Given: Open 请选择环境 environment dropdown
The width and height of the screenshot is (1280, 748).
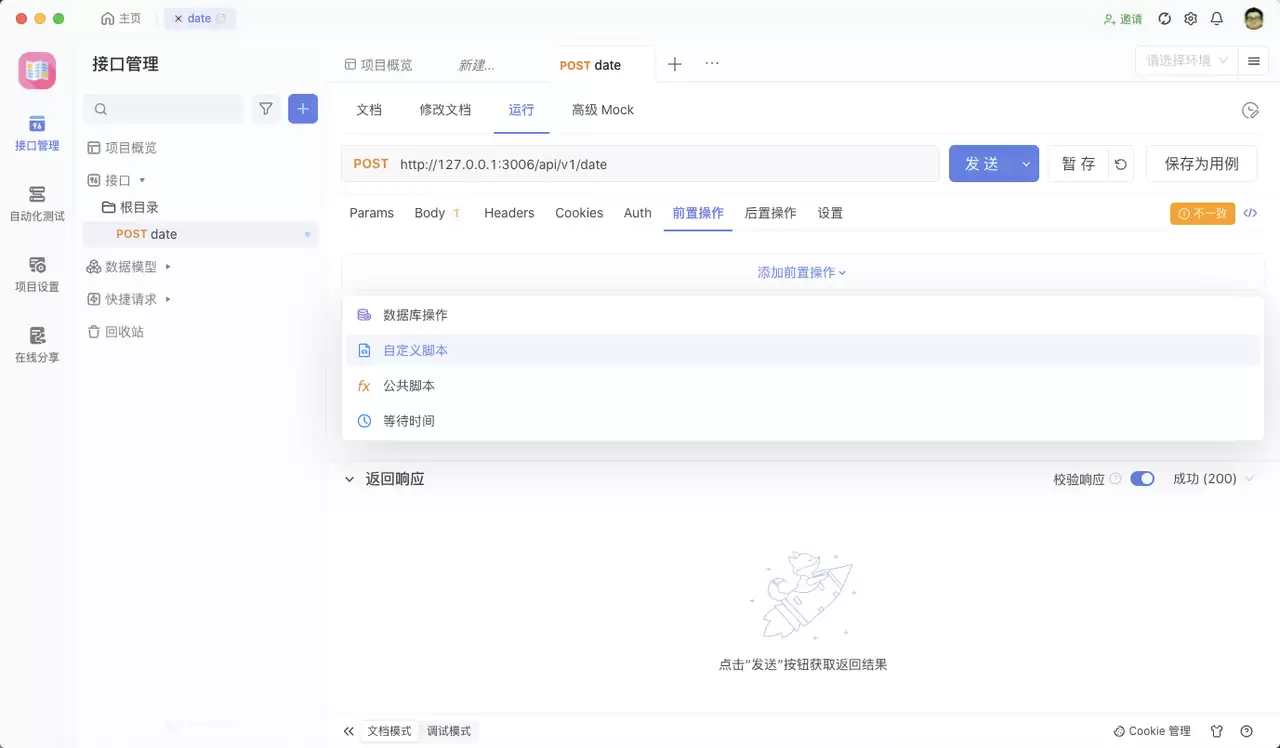Looking at the screenshot, I should tap(1187, 61).
